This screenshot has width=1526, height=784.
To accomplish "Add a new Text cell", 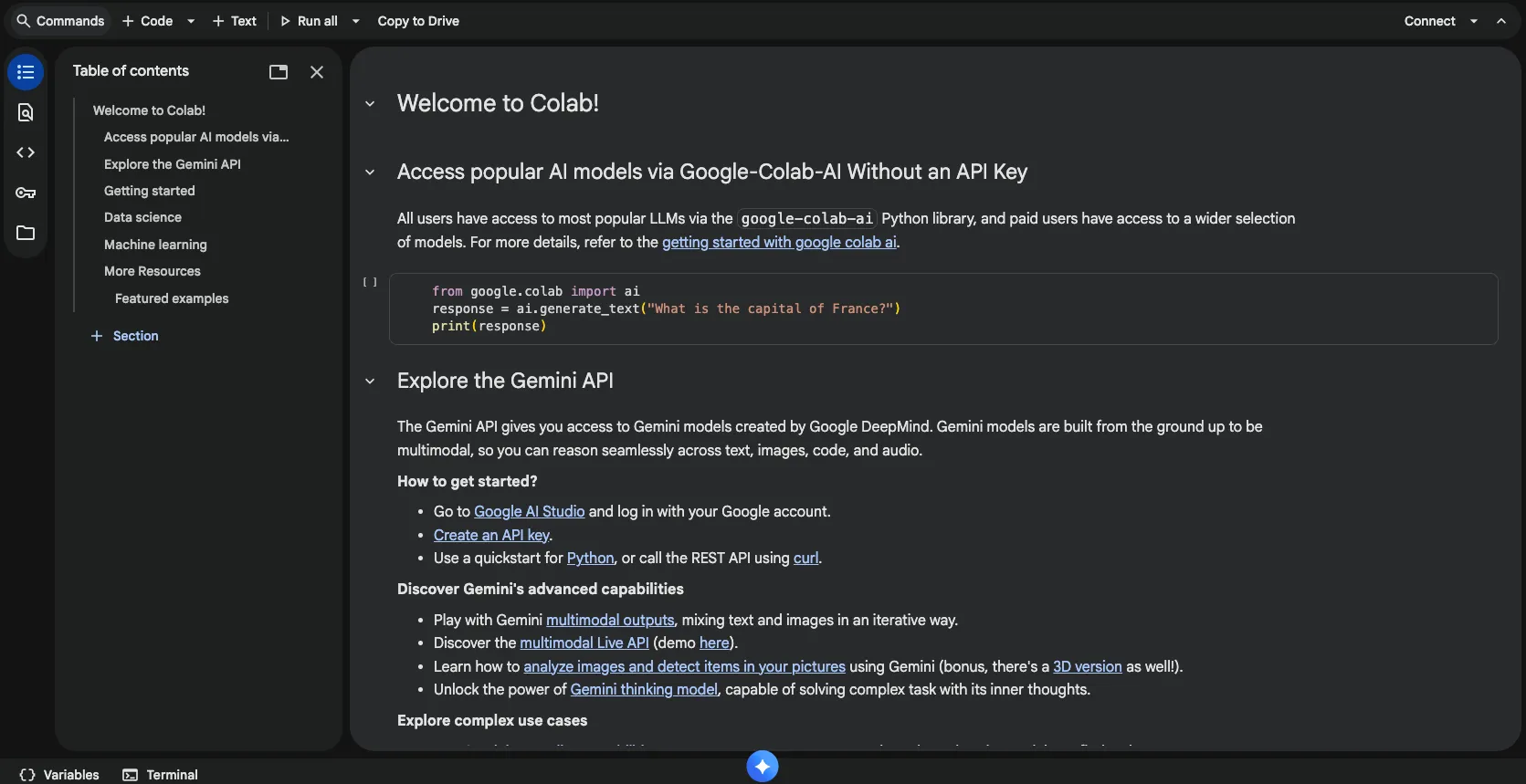I will (235, 21).
